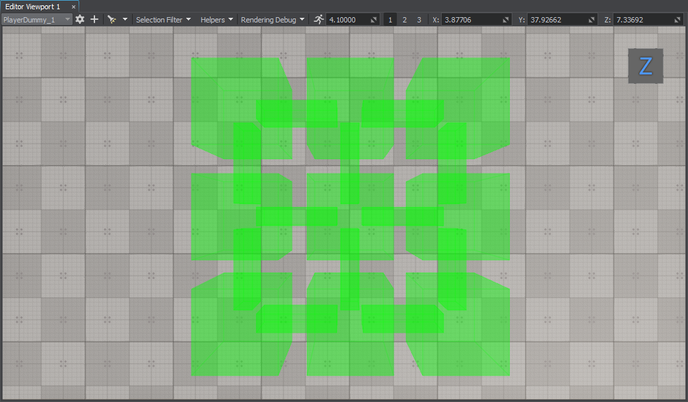Click the camera speed field's drag handle

tap(374, 20)
